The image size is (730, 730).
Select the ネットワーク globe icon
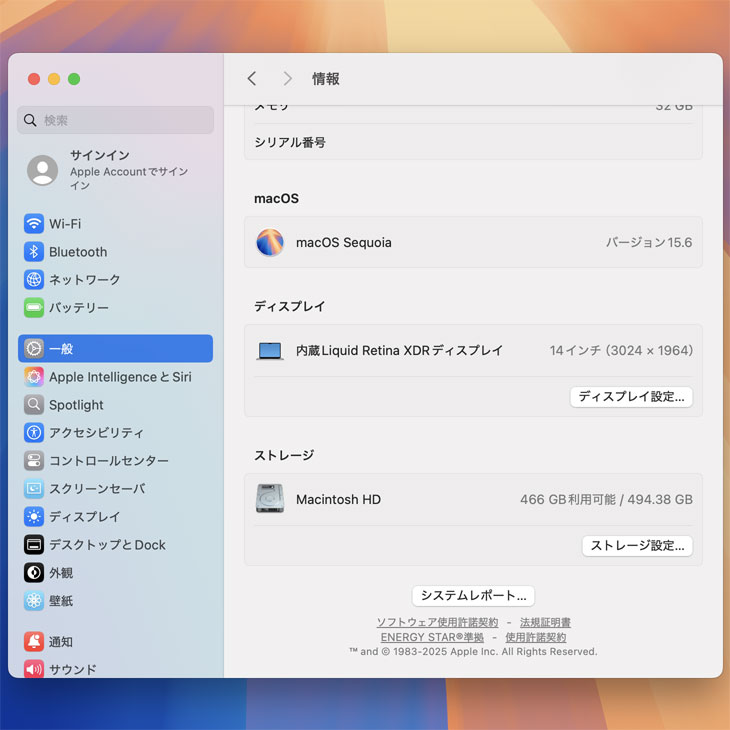(x=34, y=280)
